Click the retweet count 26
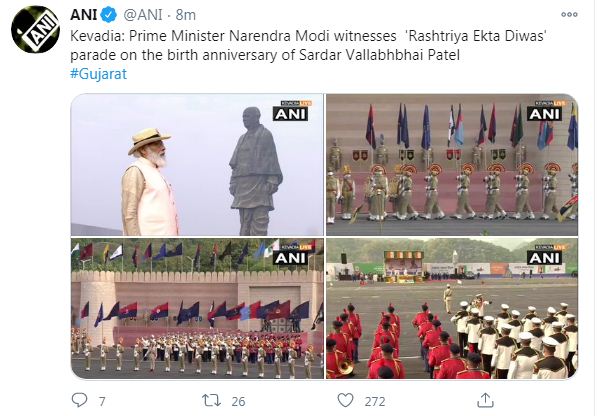 coord(238,401)
